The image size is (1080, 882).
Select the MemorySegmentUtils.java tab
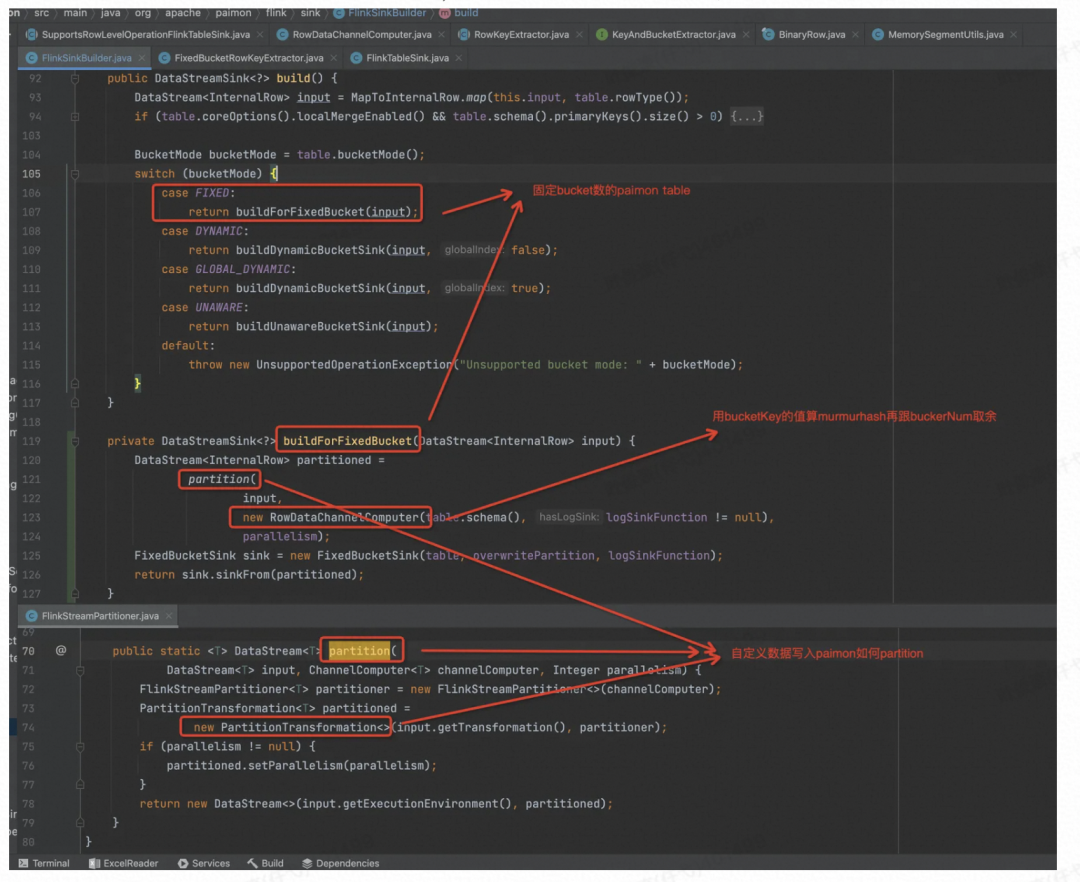tap(945, 35)
